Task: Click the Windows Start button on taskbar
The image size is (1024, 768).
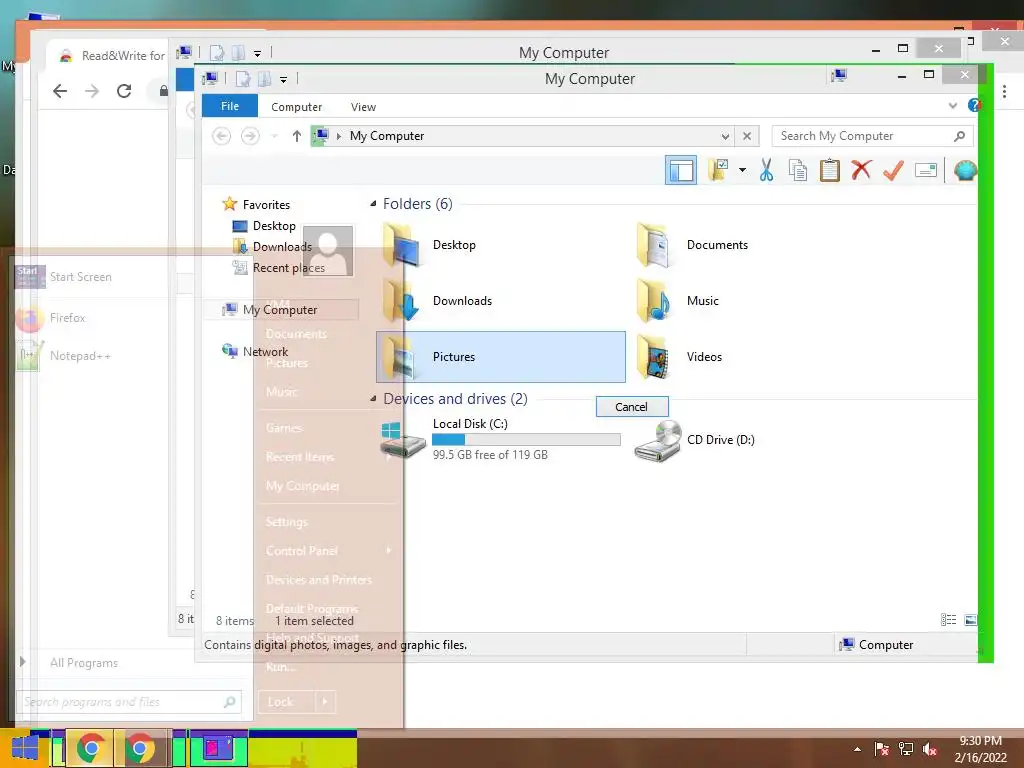Action: tap(24, 748)
